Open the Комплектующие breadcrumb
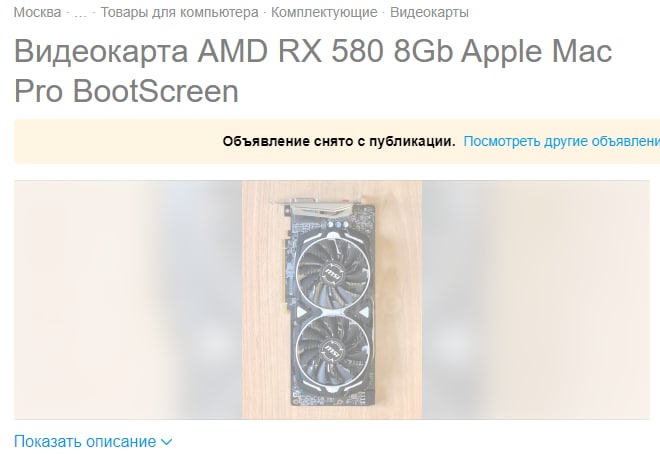660x454 pixels. pos(324,12)
